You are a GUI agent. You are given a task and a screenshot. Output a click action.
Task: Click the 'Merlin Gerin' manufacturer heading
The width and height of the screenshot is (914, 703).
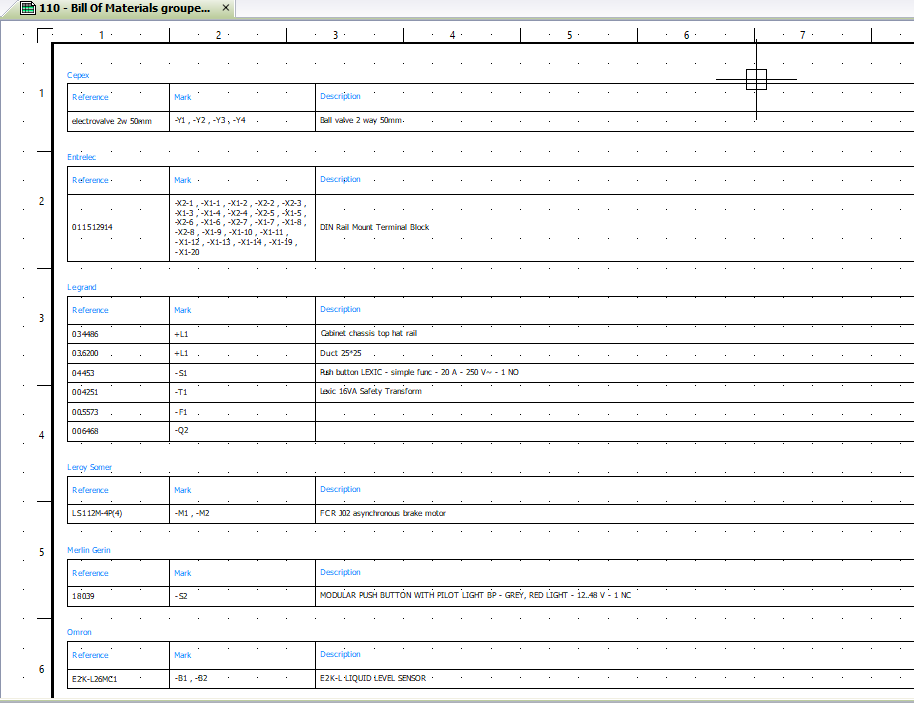(x=89, y=550)
